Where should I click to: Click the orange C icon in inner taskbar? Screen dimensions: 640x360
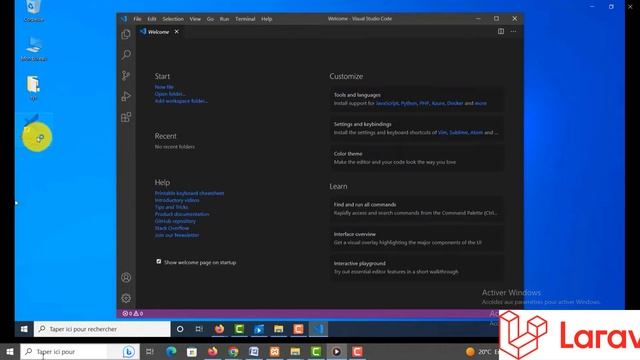point(298,329)
